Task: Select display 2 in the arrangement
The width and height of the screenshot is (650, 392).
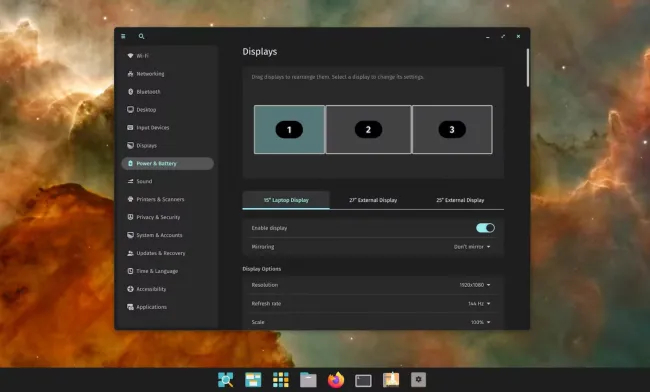Action: click(369, 129)
